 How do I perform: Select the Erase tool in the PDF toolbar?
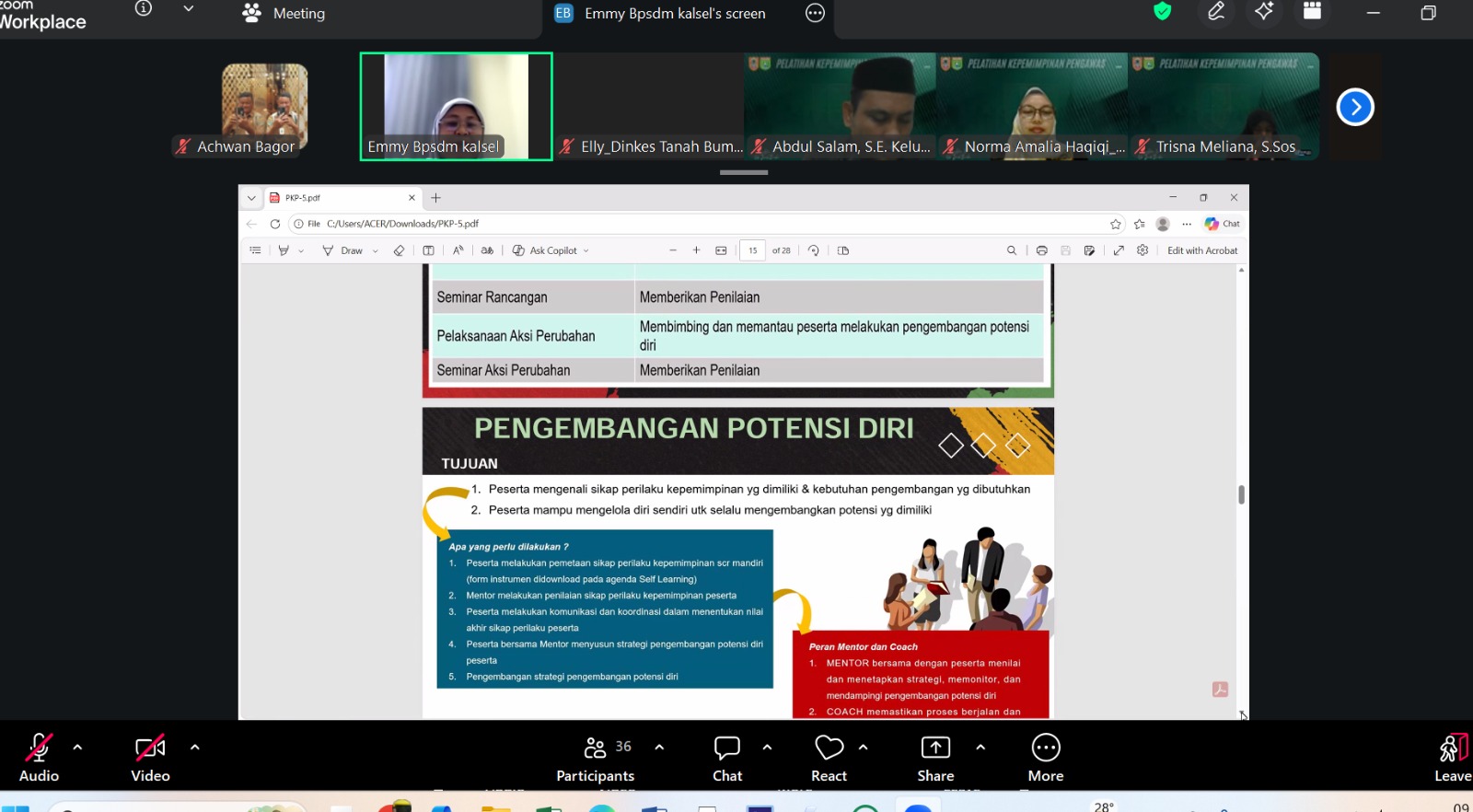coord(399,250)
